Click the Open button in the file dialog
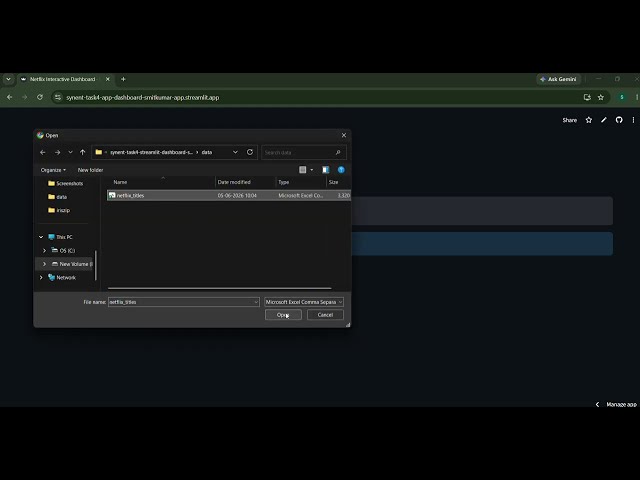640x480 pixels. 283,315
